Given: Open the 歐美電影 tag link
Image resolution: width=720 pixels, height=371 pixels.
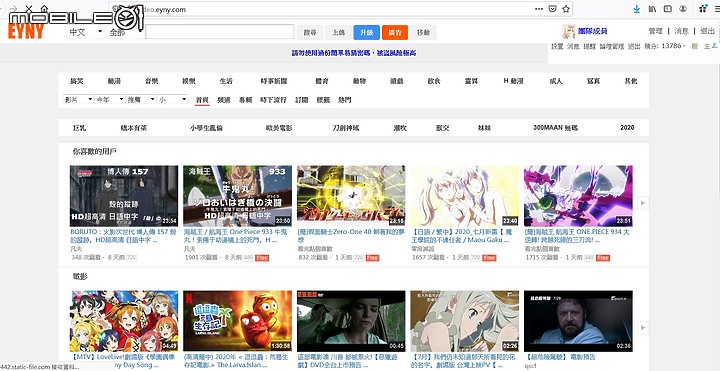Looking at the screenshot, I should tap(279, 128).
